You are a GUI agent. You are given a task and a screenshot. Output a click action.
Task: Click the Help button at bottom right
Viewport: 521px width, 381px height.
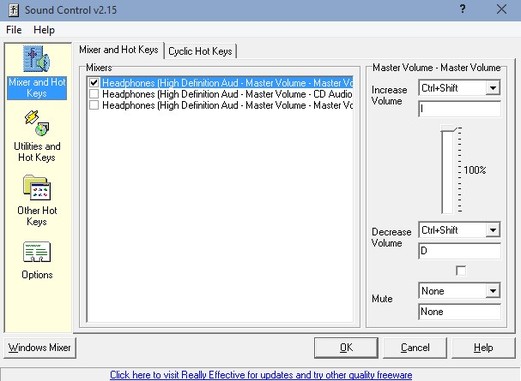pos(483,348)
